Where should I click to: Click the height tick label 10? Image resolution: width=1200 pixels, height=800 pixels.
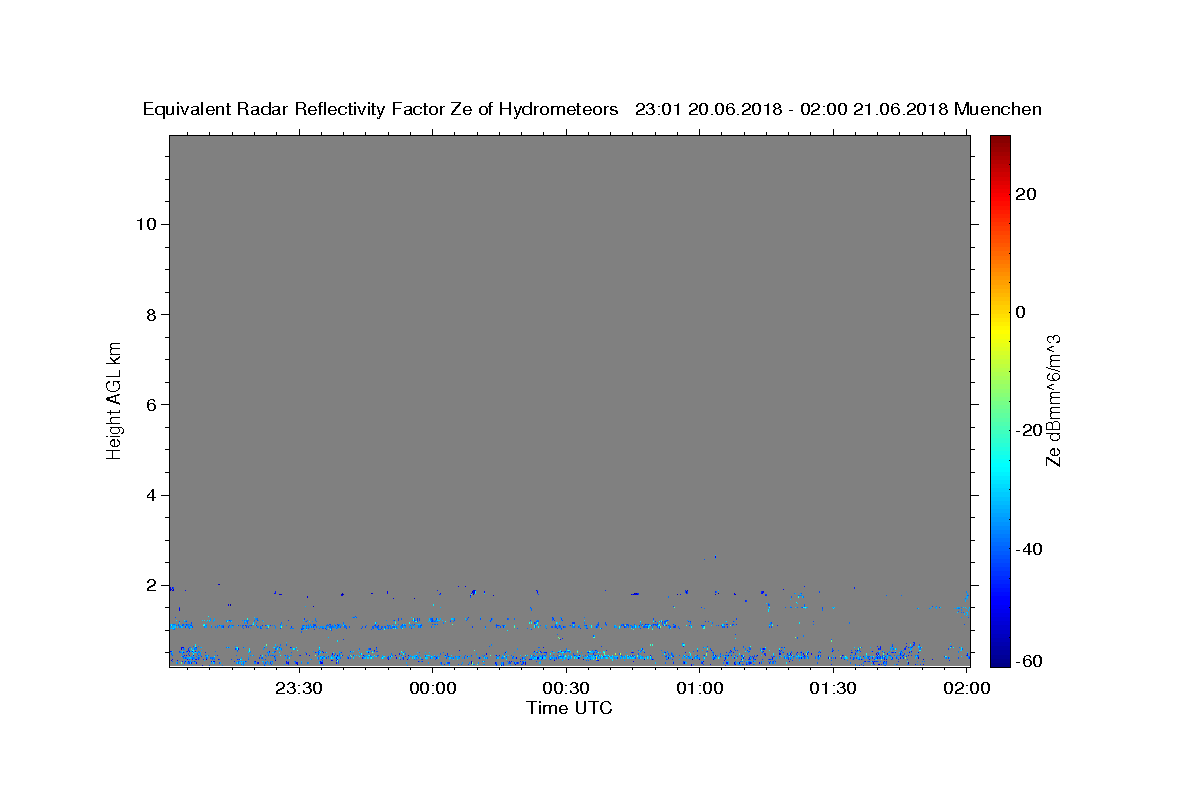click(146, 224)
